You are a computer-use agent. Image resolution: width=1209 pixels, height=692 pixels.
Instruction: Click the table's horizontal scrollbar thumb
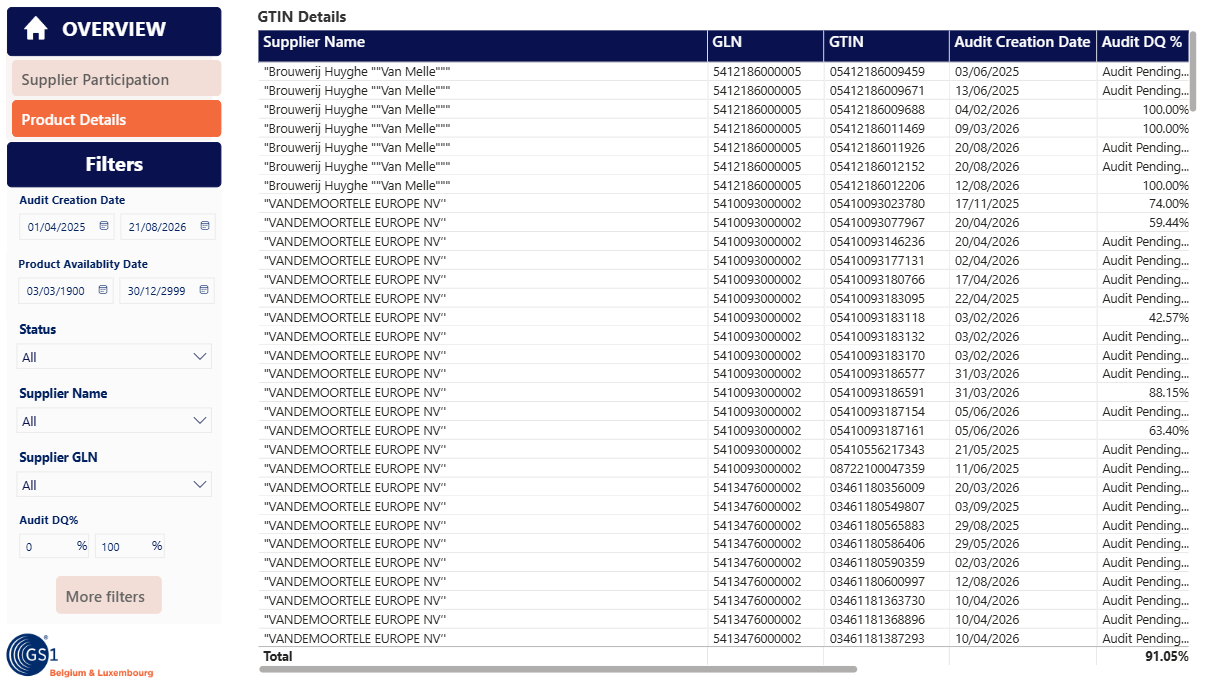click(558, 669)
